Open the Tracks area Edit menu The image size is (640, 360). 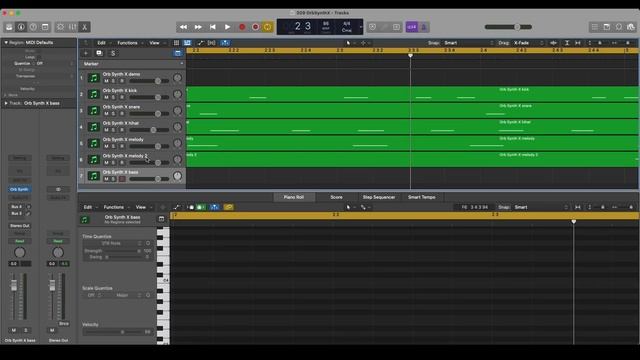(101, 43)
